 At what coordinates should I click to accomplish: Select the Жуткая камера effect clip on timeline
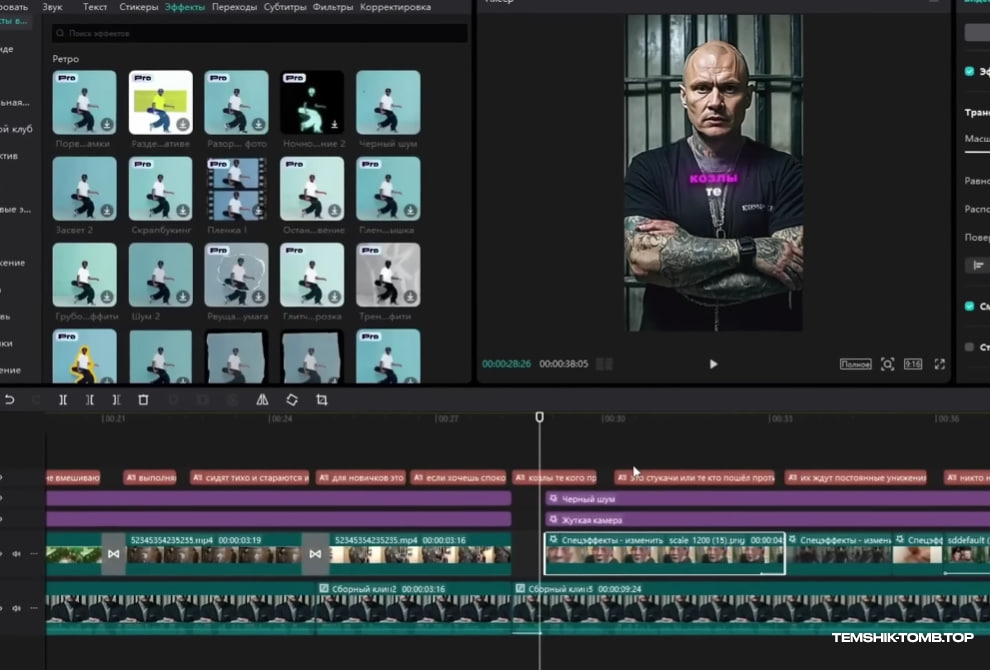click(x=767, y=520)
